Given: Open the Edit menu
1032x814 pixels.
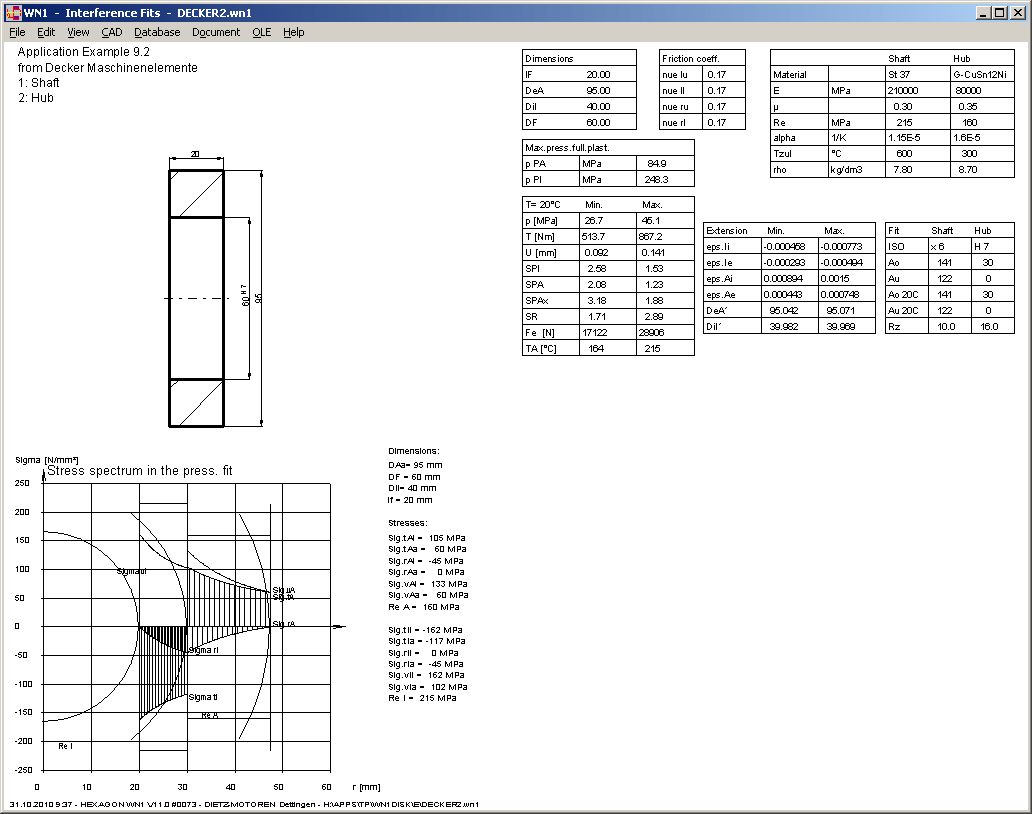Looking at the screenshot, I should point(46,32).
